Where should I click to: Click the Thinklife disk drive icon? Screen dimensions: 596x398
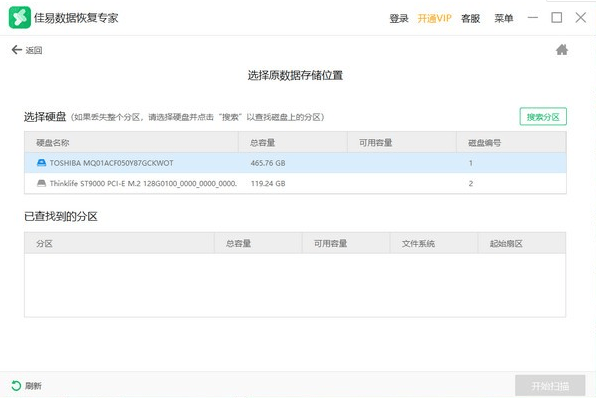[x=41, y=183]
